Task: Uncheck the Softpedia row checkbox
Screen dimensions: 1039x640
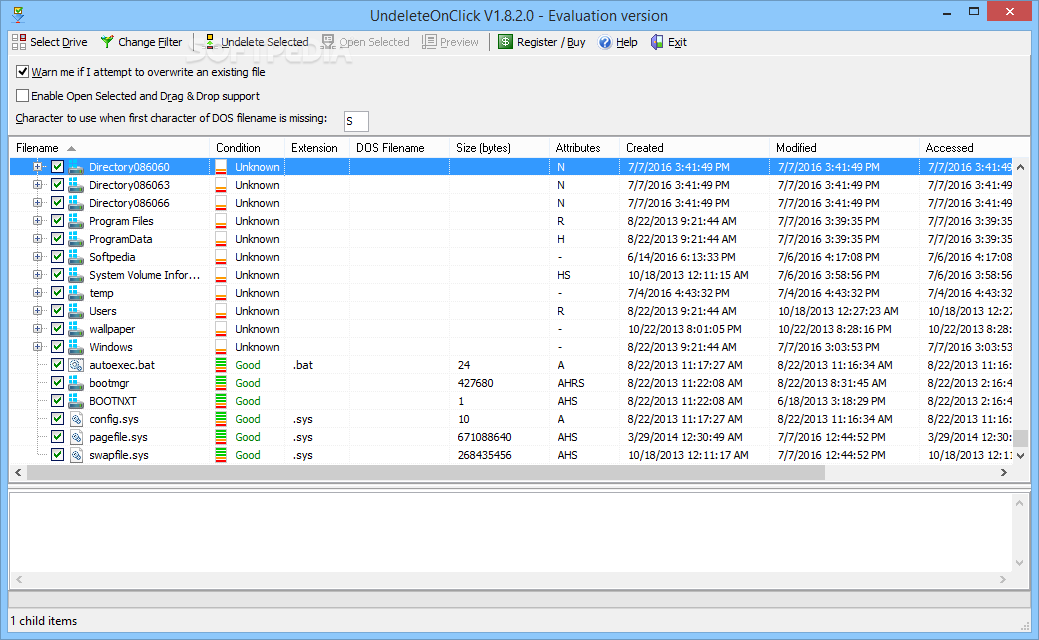Action: pyautogui.click(x=58, y=256)
